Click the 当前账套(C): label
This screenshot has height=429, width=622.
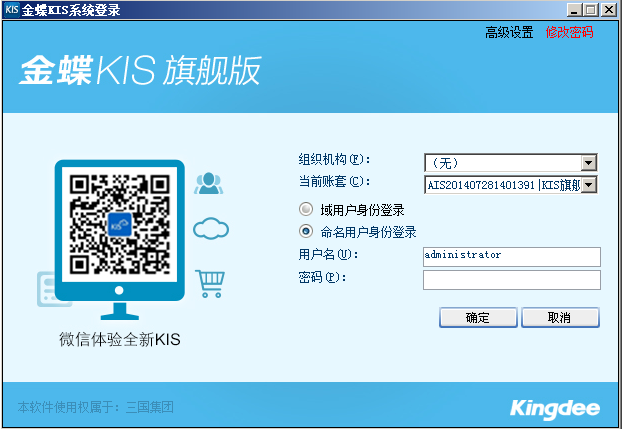tap(334, 182)
